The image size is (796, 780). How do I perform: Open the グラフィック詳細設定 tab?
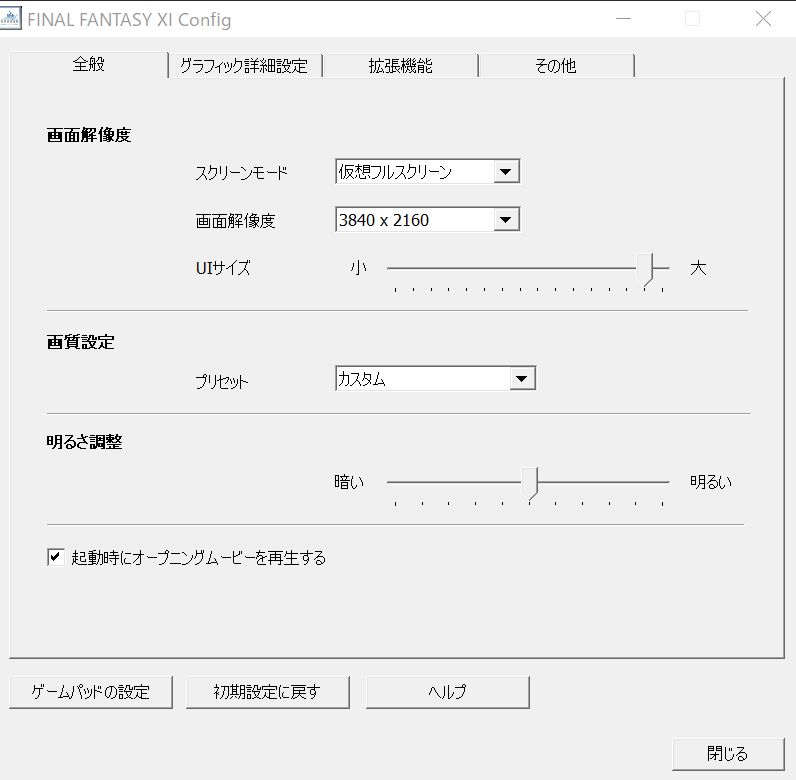[245, 66]
